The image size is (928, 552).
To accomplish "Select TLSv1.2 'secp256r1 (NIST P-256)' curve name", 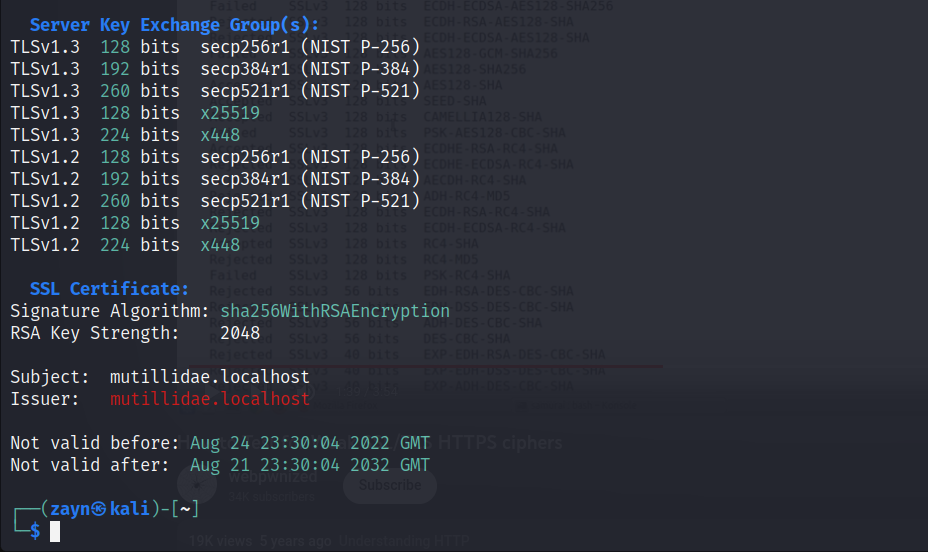I will (310, 157).
